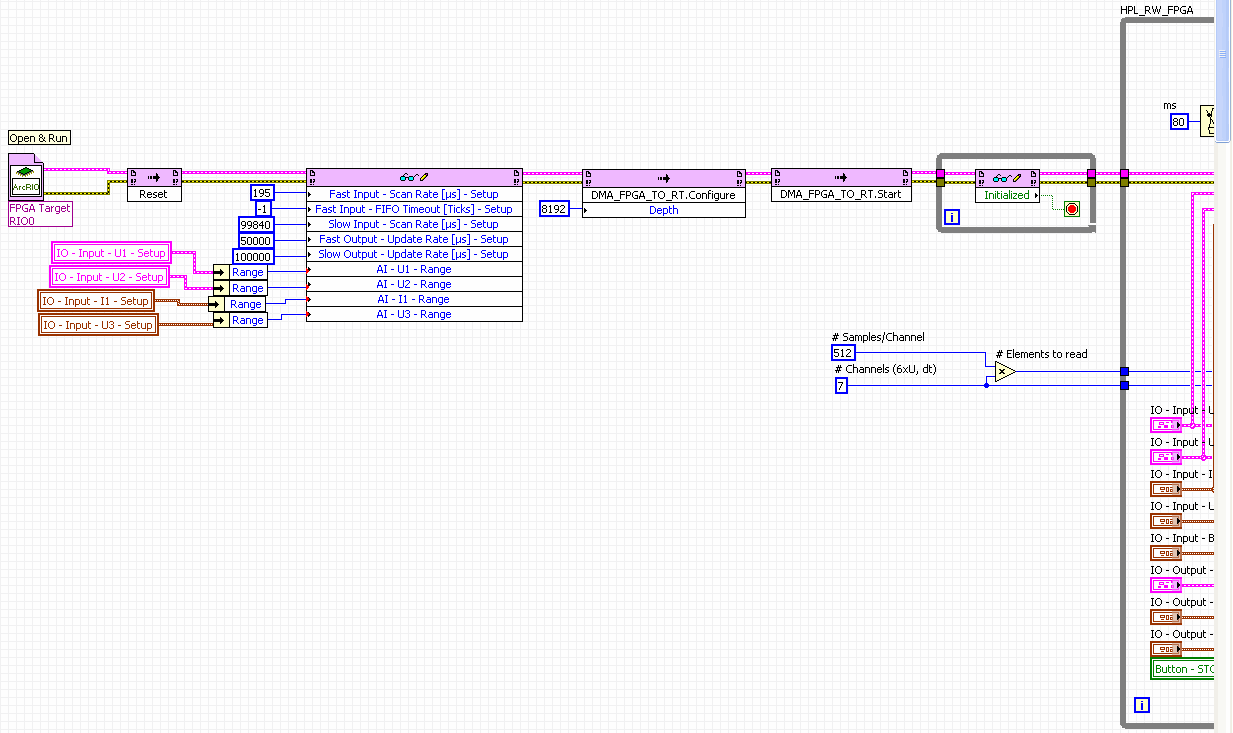Select the first pink IO - Input cluster terminal in HPL_RW_FPGA loop
1233x733 pixels.
coord(1166,425)
